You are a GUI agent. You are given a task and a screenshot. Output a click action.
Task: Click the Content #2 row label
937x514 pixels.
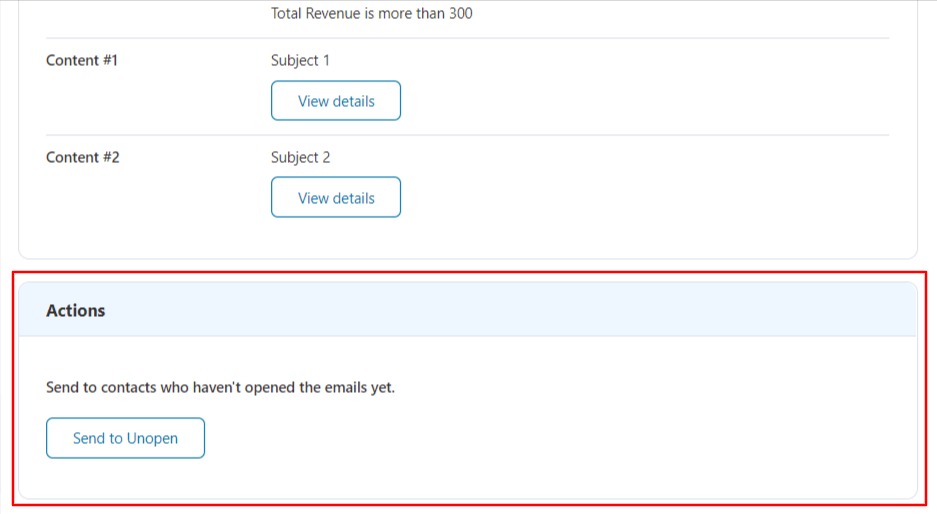coord(82,157)
